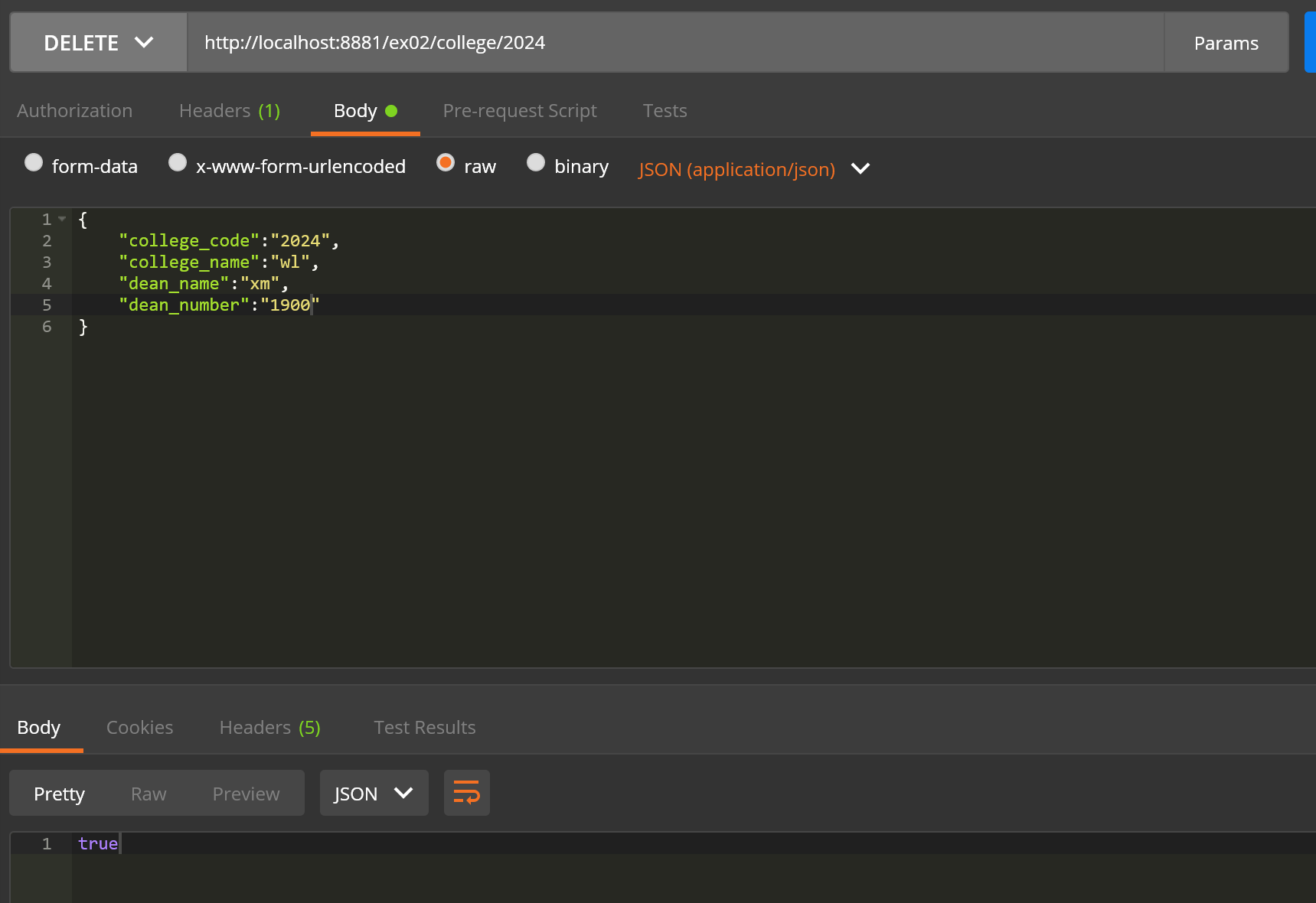Choose the Pretty response view

point(60,794)
